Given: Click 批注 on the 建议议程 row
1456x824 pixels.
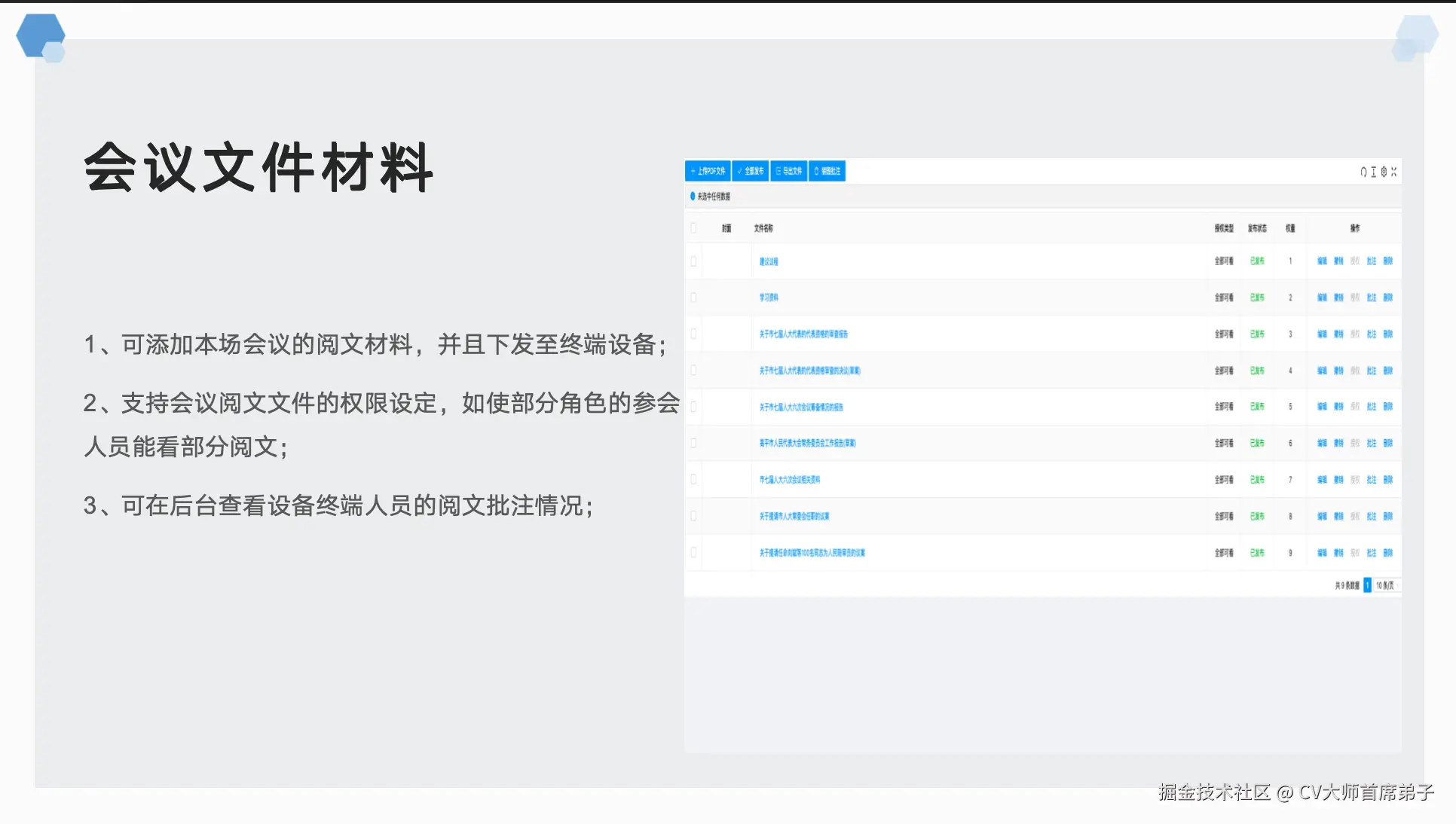Looking at the screenshot, I should point(1372,261).
